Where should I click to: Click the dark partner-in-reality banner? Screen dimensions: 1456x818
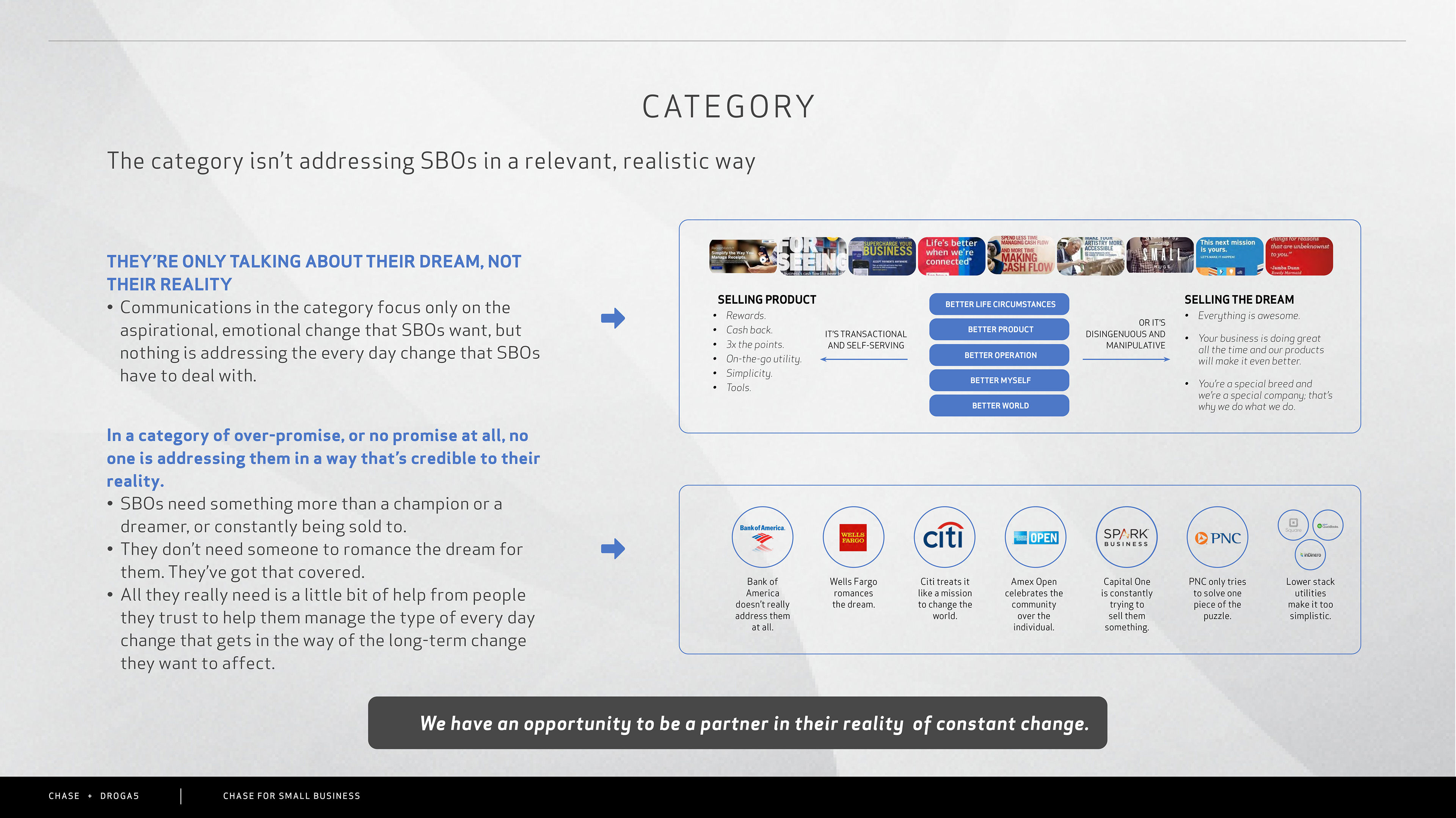tap(737, 723)
